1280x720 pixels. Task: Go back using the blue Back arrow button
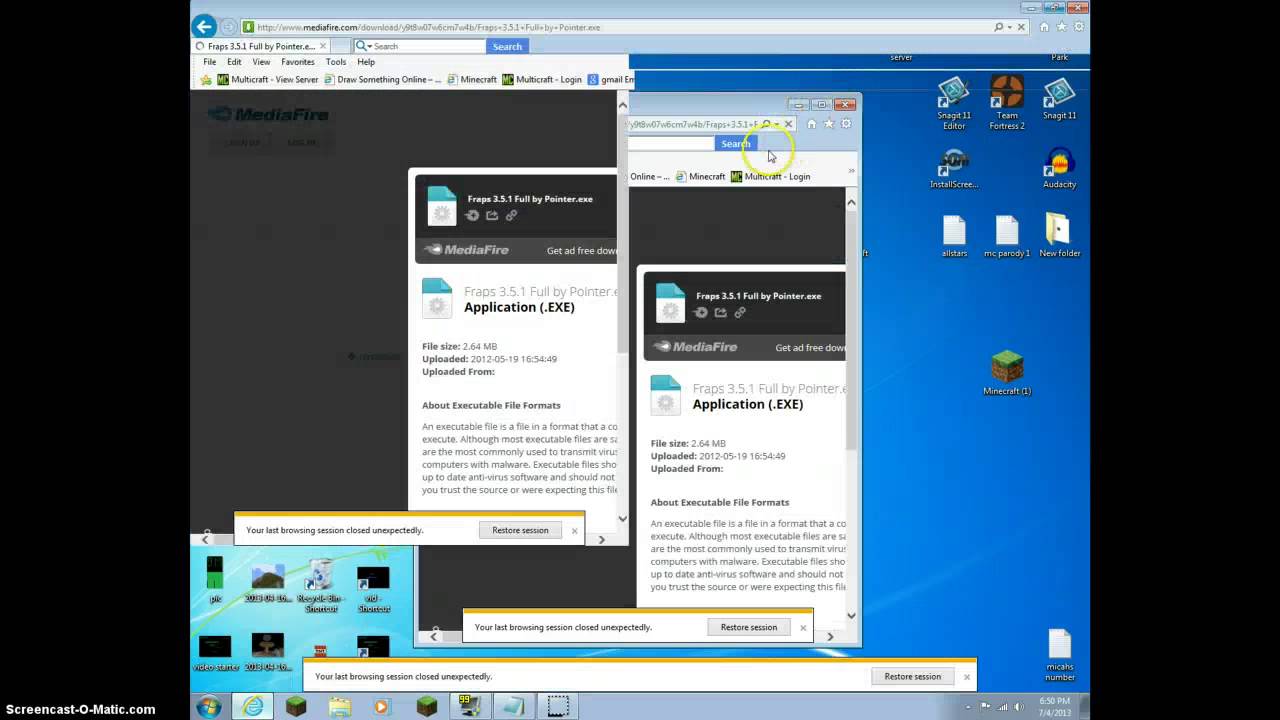pos(204,27)
